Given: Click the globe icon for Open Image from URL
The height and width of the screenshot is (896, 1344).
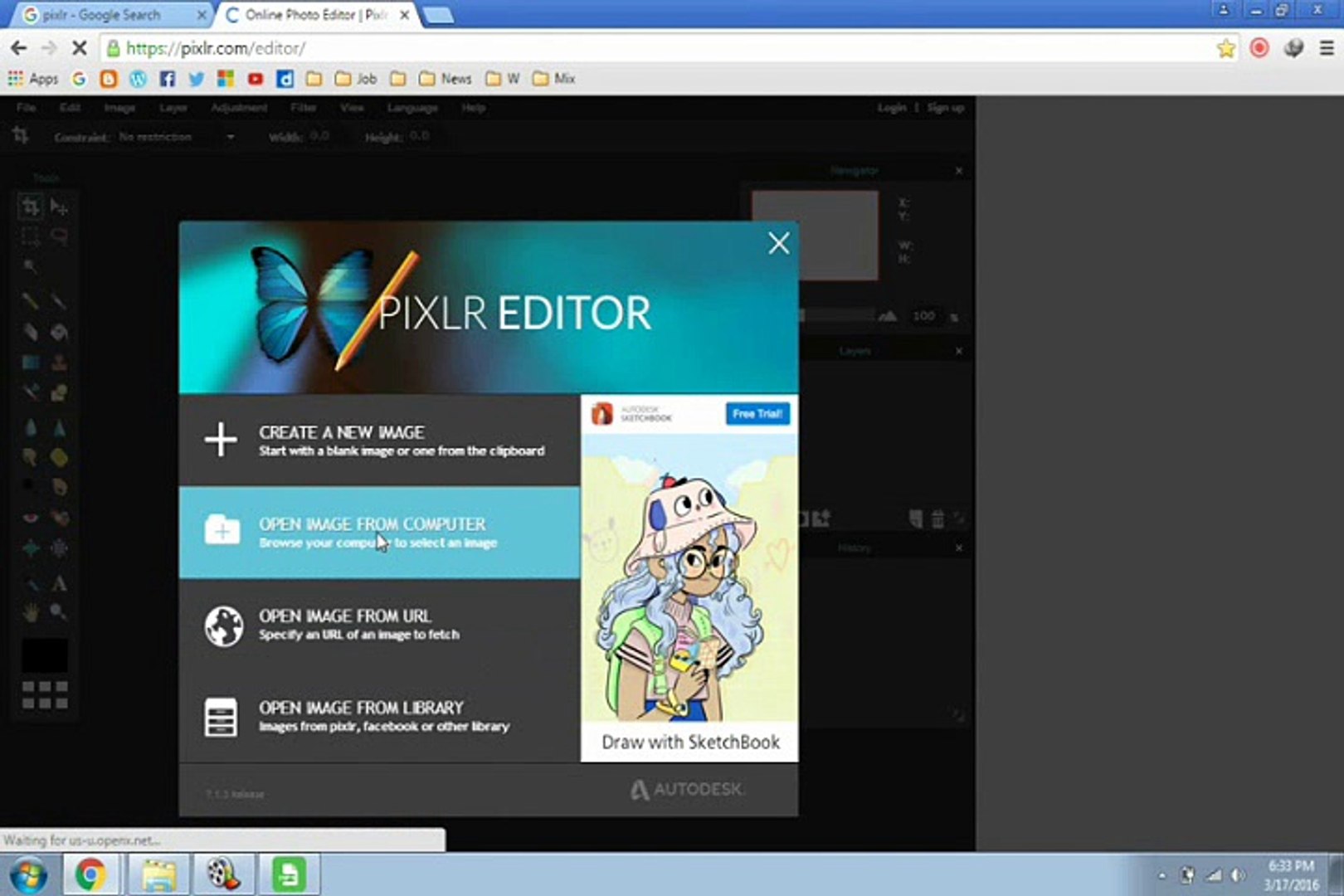Looking at the screenshot, I should point(223,626).
